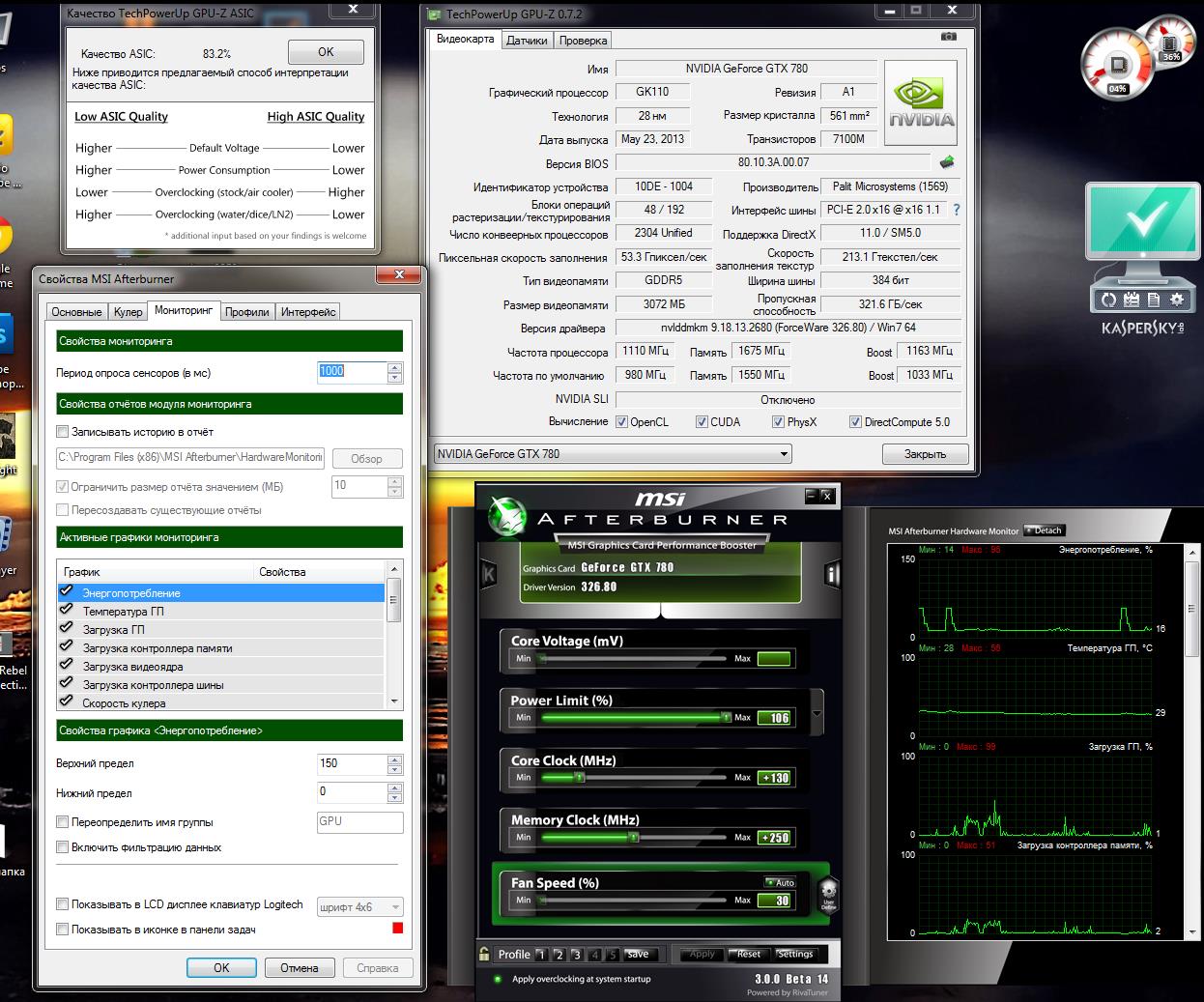
Task: Click Detach on the Hardware Monitor
Action: click(1045, 530)
